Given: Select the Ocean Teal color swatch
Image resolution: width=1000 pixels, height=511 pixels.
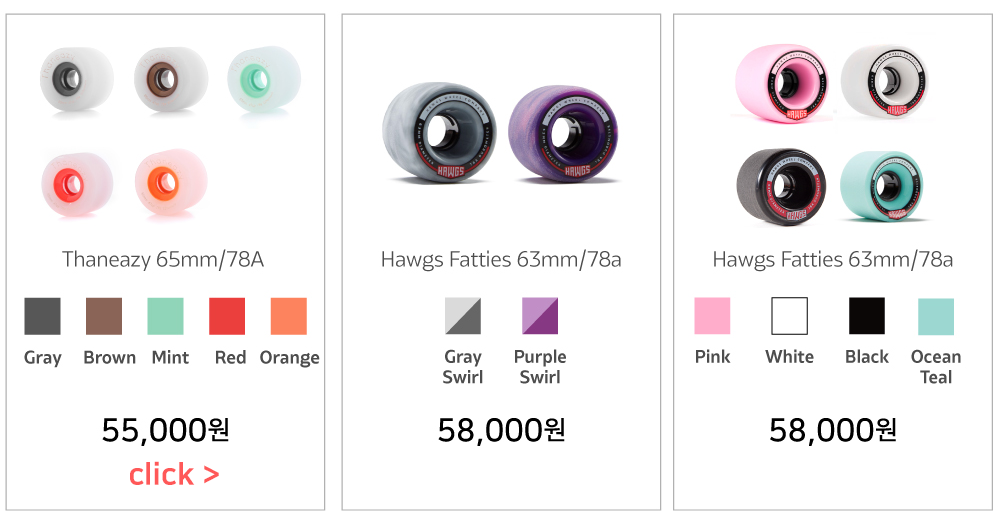Looking at the screenshot, I should (936, 316).
